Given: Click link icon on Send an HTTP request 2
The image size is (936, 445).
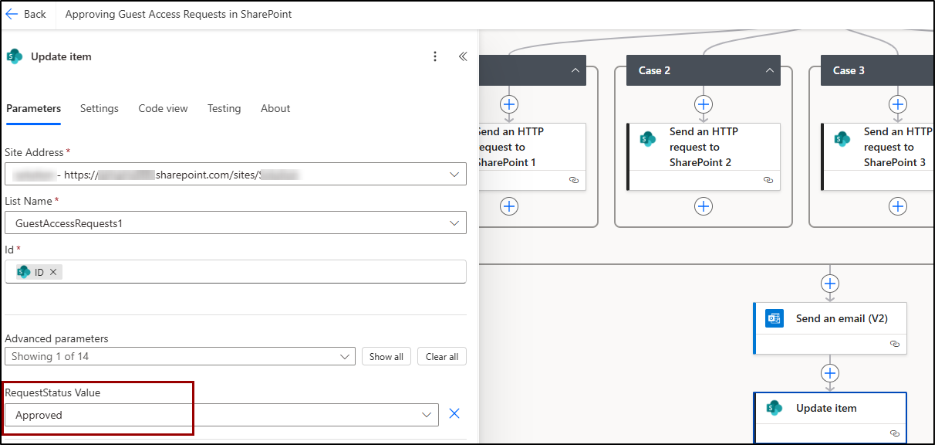Looking at the screenshot, I should point(768,180).
